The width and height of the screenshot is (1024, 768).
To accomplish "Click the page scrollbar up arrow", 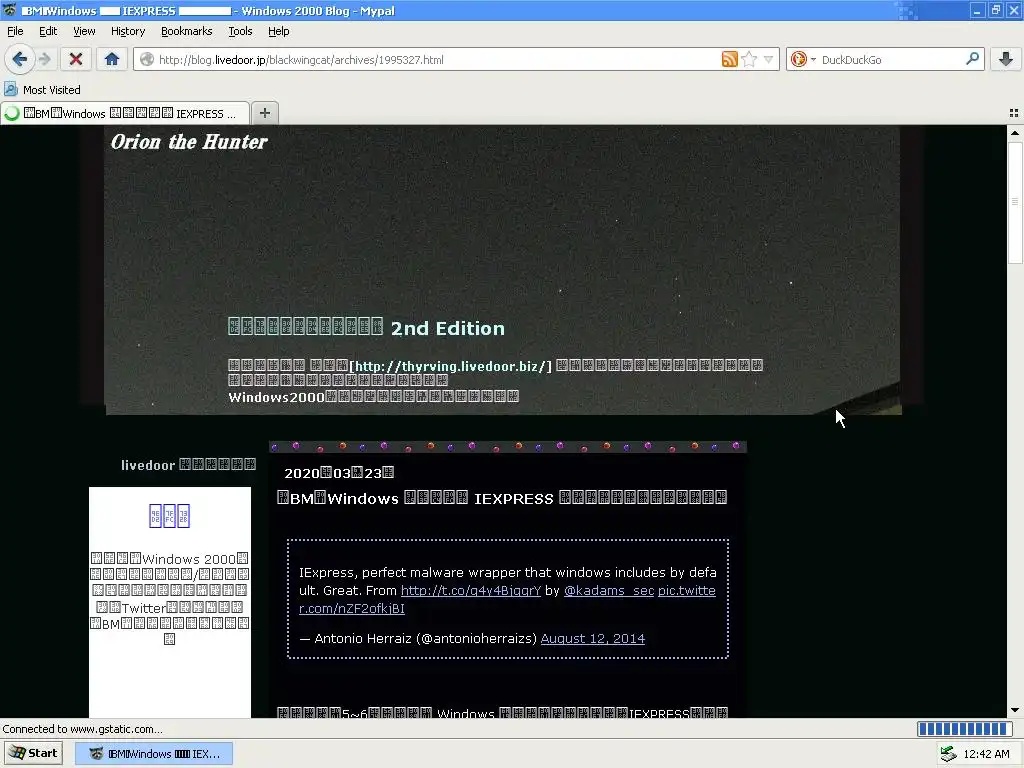I will point(1014,133).
